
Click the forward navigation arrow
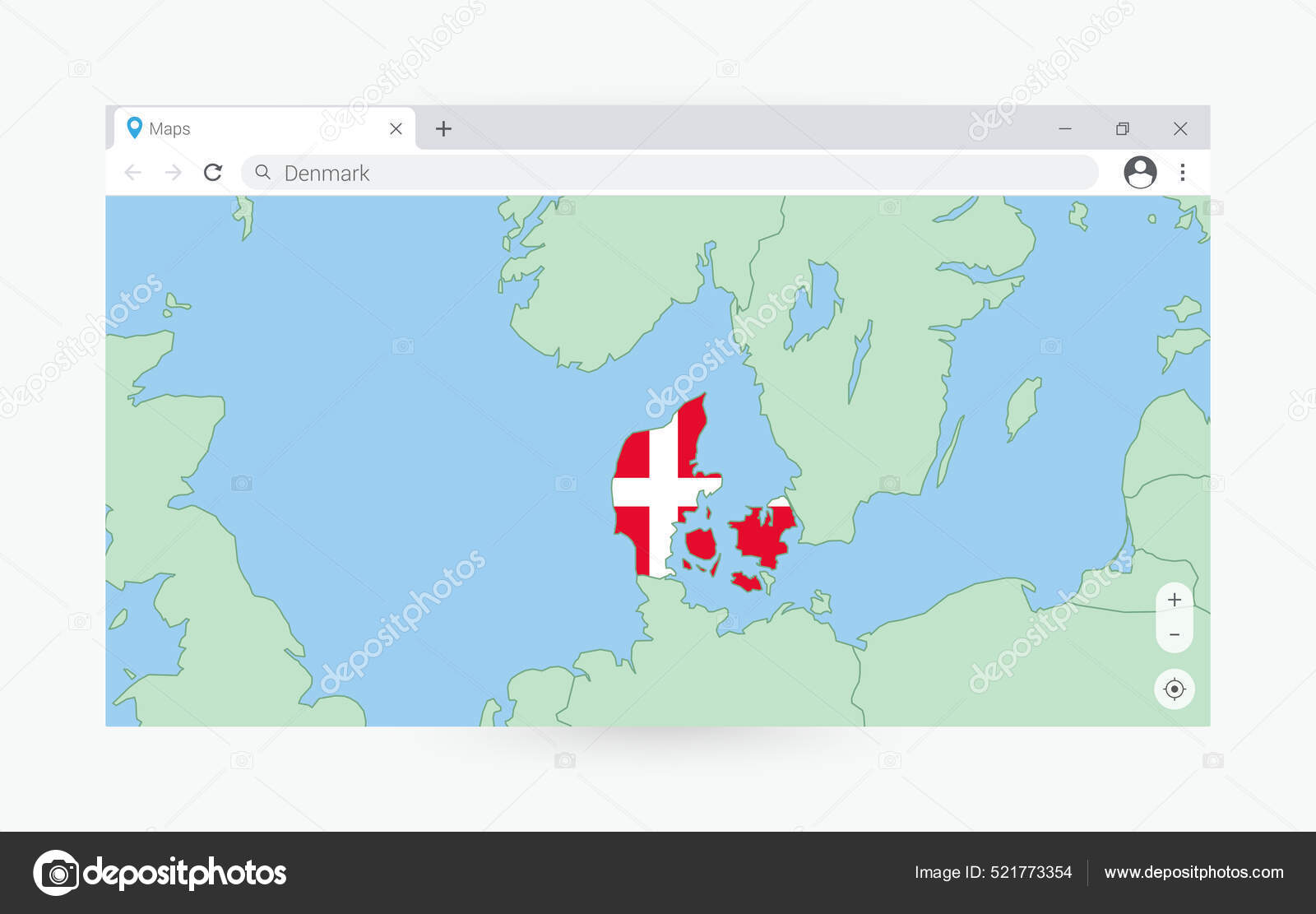pyautogui.click(x=173, y=173)
